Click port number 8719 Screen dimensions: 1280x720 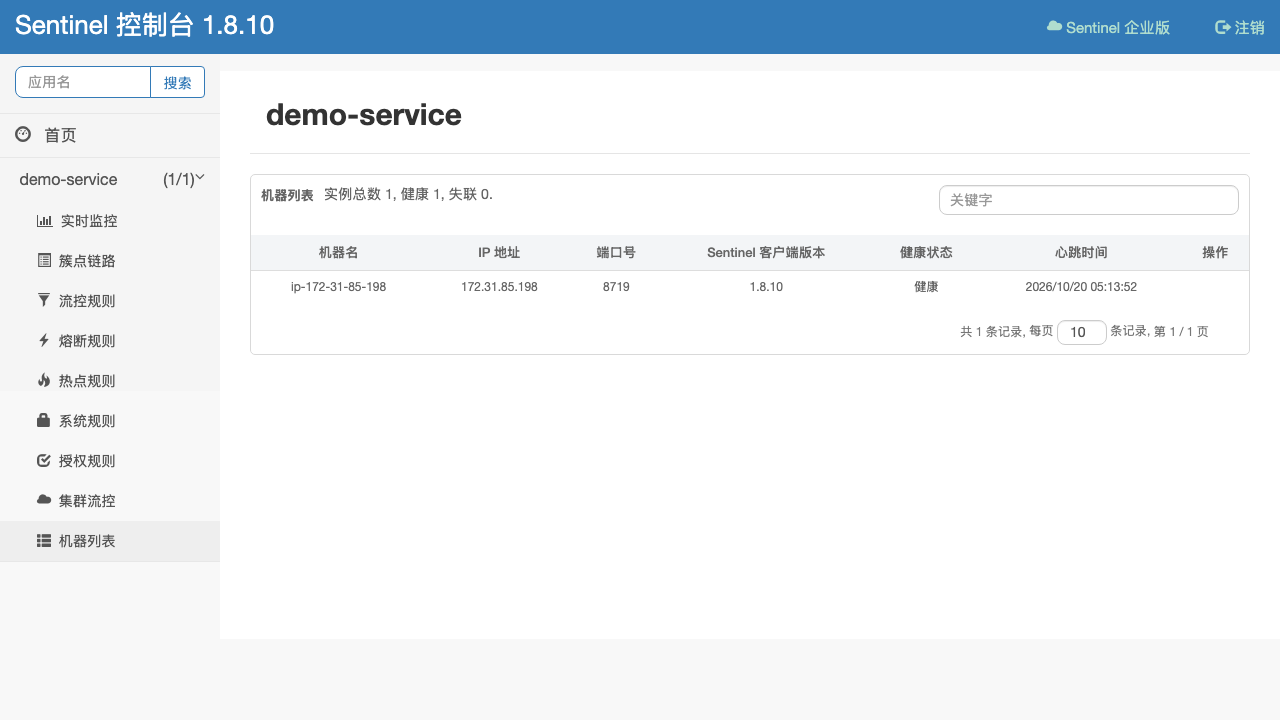click(616, 287)
